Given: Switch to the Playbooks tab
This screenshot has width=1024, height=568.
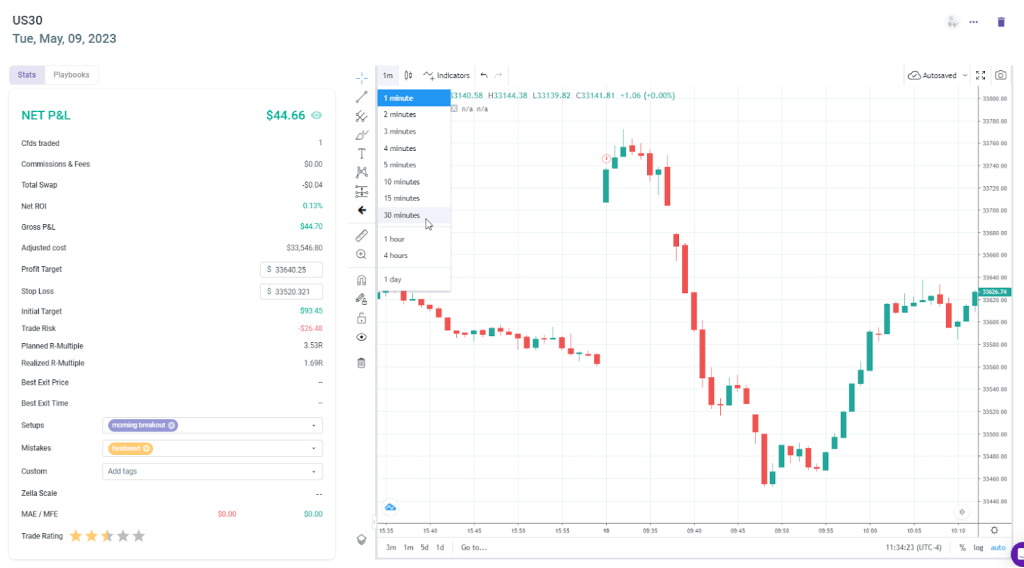Looking at the screenshot, I should click(71, 75).
